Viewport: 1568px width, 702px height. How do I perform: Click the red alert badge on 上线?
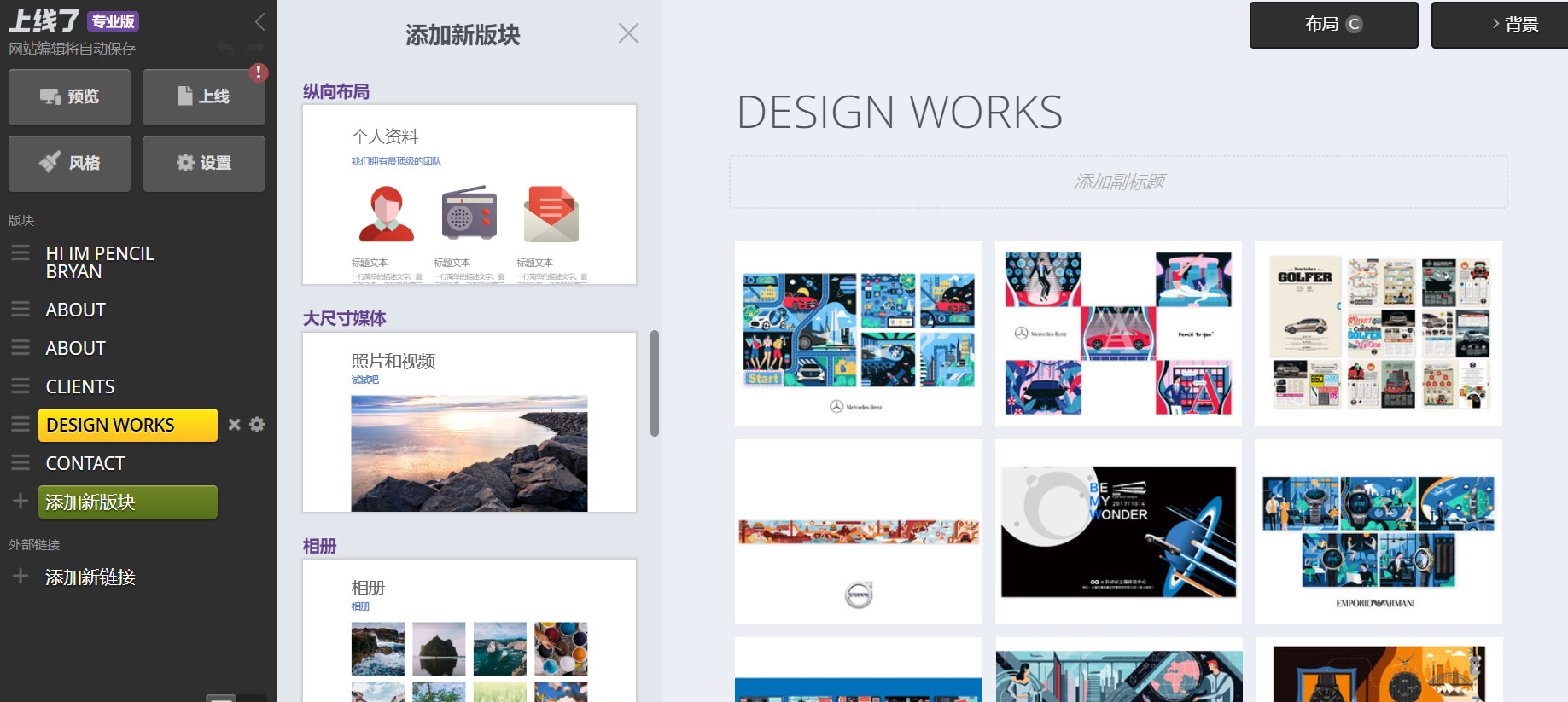click(x=258, y=73)
